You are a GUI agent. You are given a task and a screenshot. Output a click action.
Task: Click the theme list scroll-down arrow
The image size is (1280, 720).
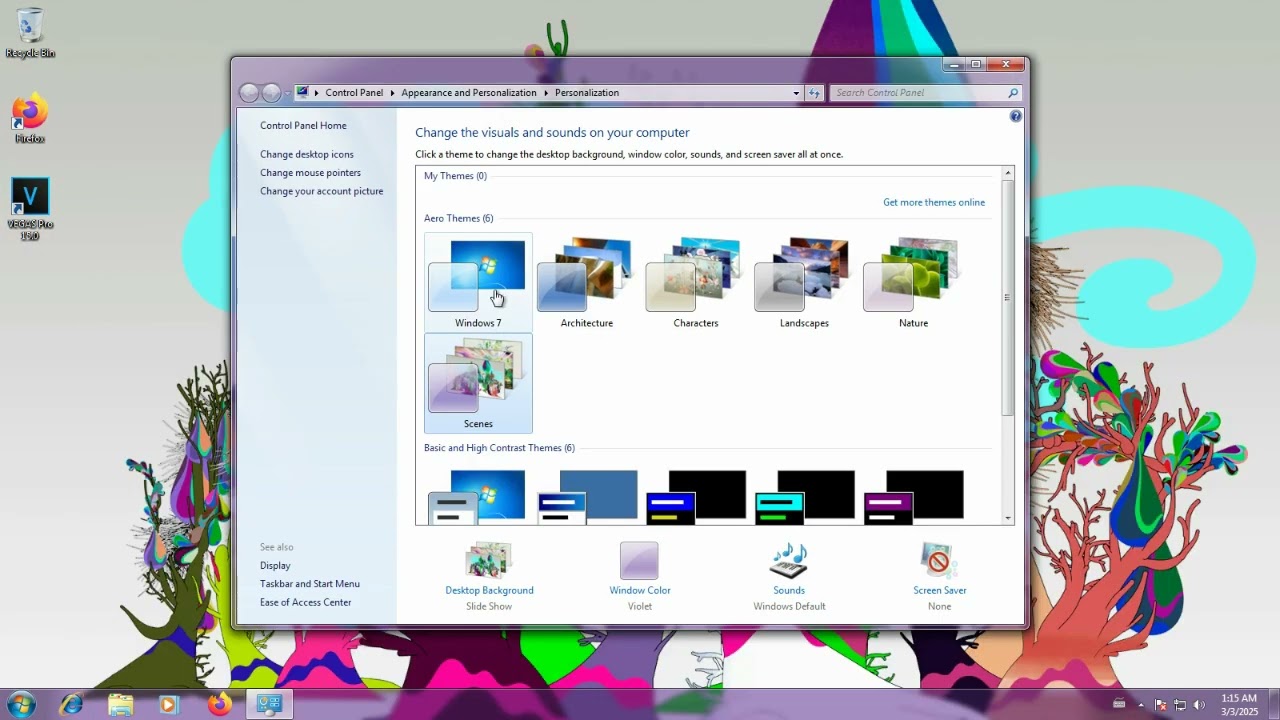click(1007, 518)
